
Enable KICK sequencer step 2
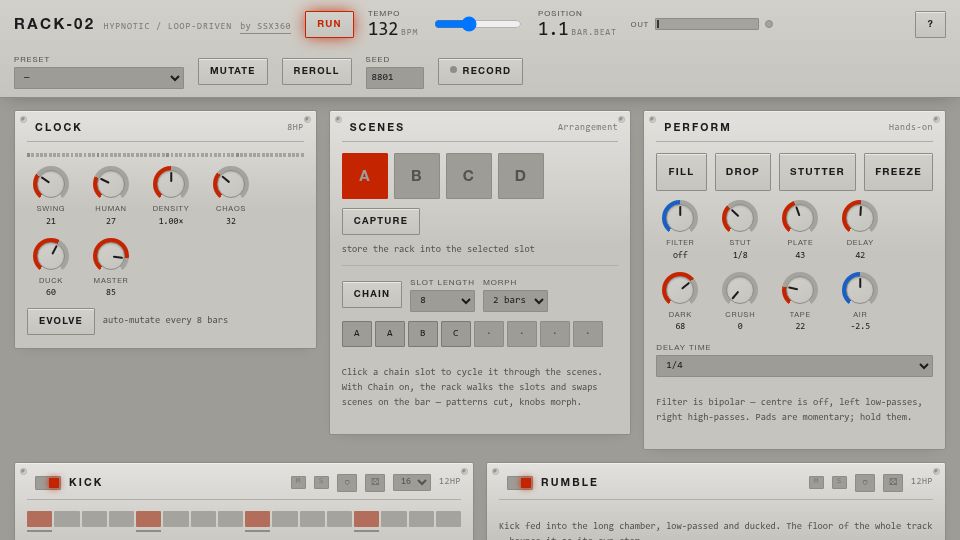coord(67,519)
